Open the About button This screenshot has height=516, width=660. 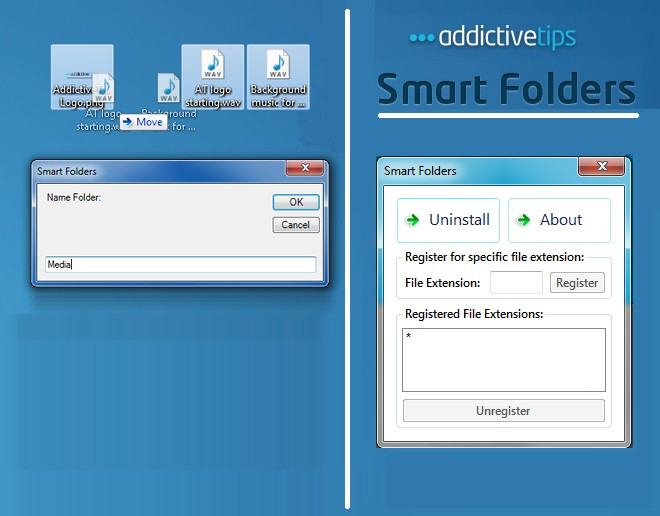coord(559,220)
